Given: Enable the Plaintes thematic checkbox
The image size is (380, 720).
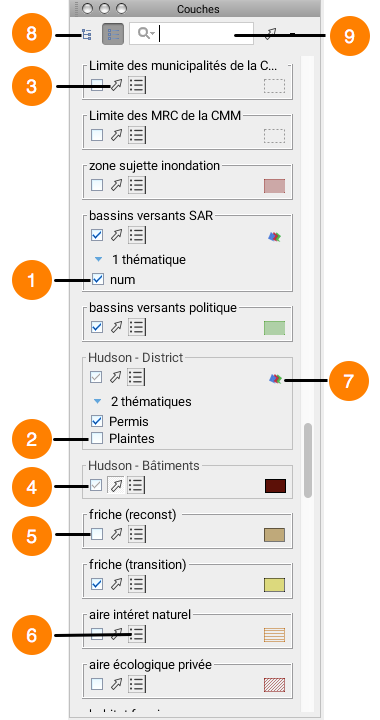Looking at the screenshot, I should (x=97, y=439).
